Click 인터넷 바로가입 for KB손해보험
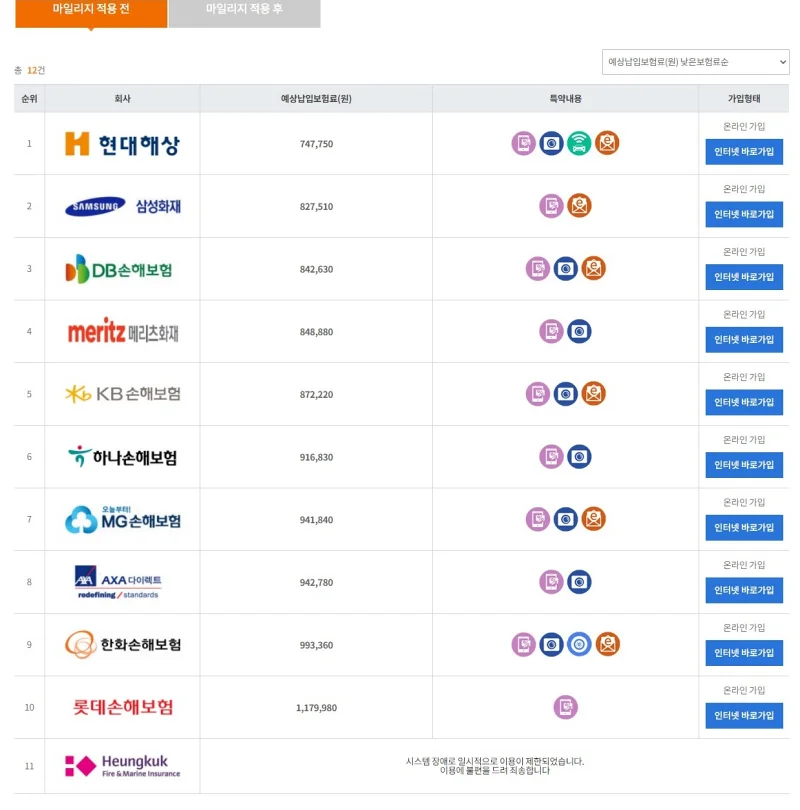The height and width of the screenshot is (810, 800). (x=744, y=402)
